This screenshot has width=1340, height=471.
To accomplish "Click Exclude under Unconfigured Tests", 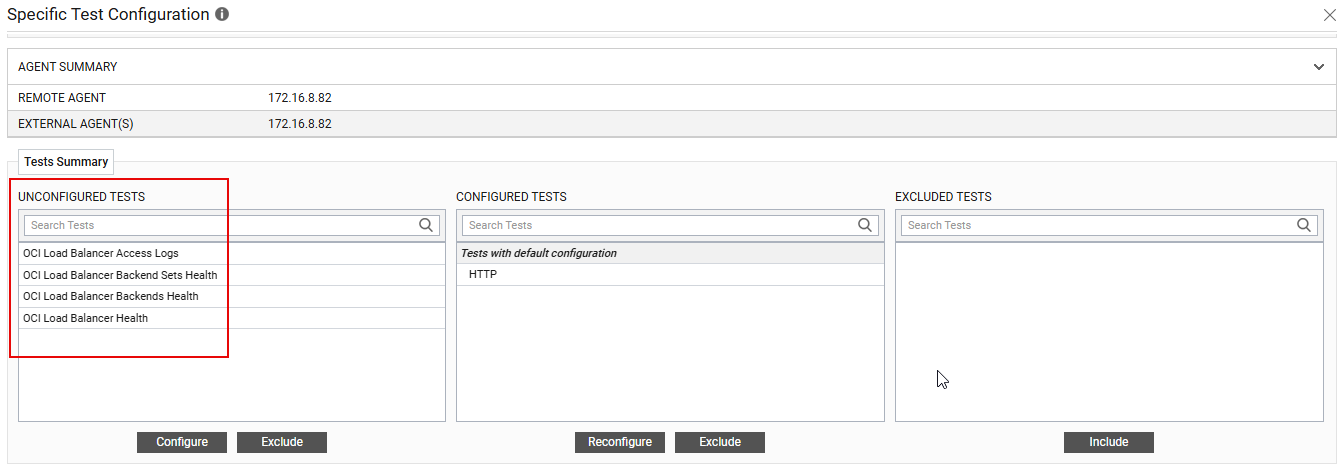I will tap(282, 442).
